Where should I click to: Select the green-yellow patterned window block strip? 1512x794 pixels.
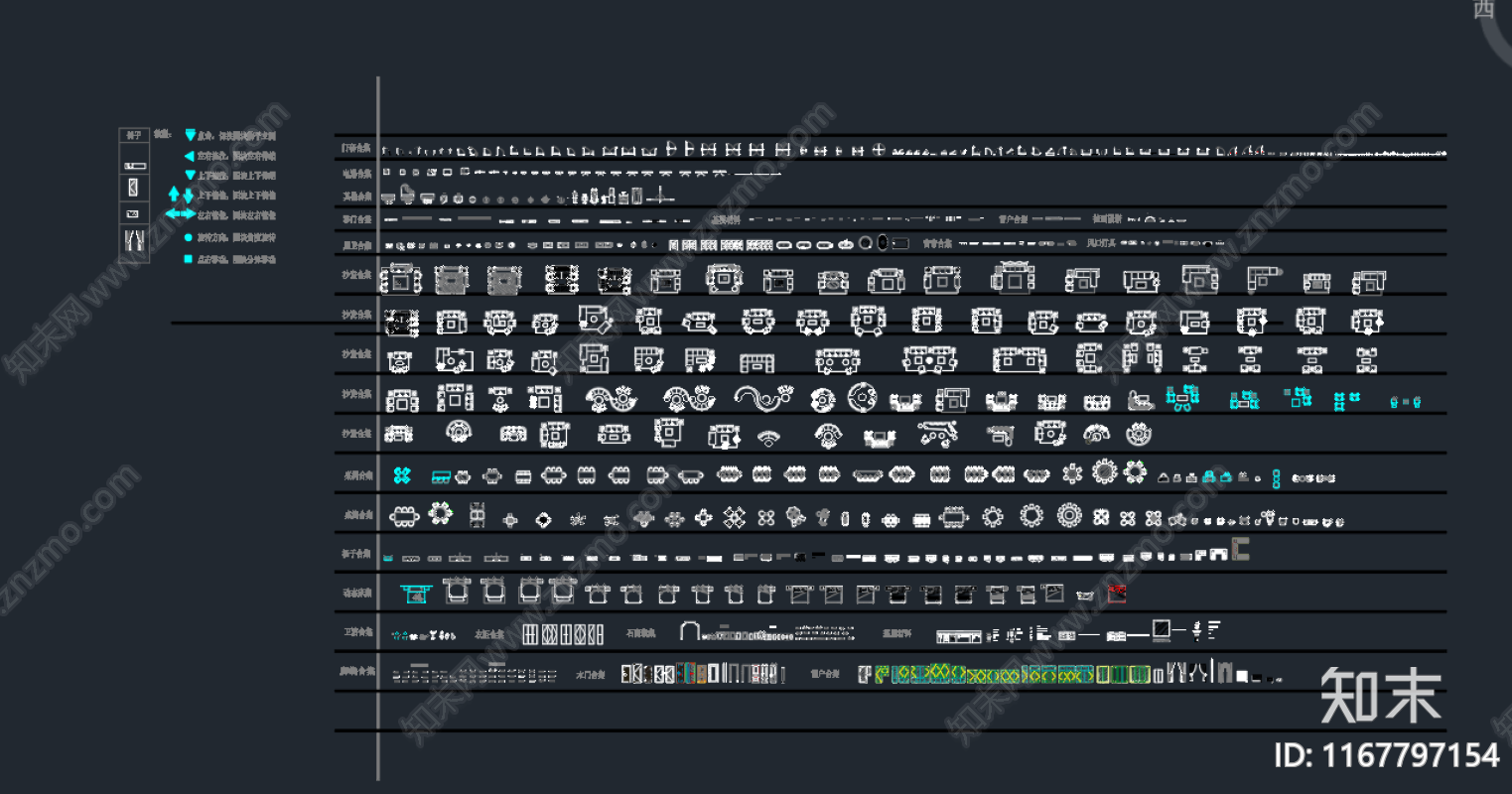(1013, 675)
